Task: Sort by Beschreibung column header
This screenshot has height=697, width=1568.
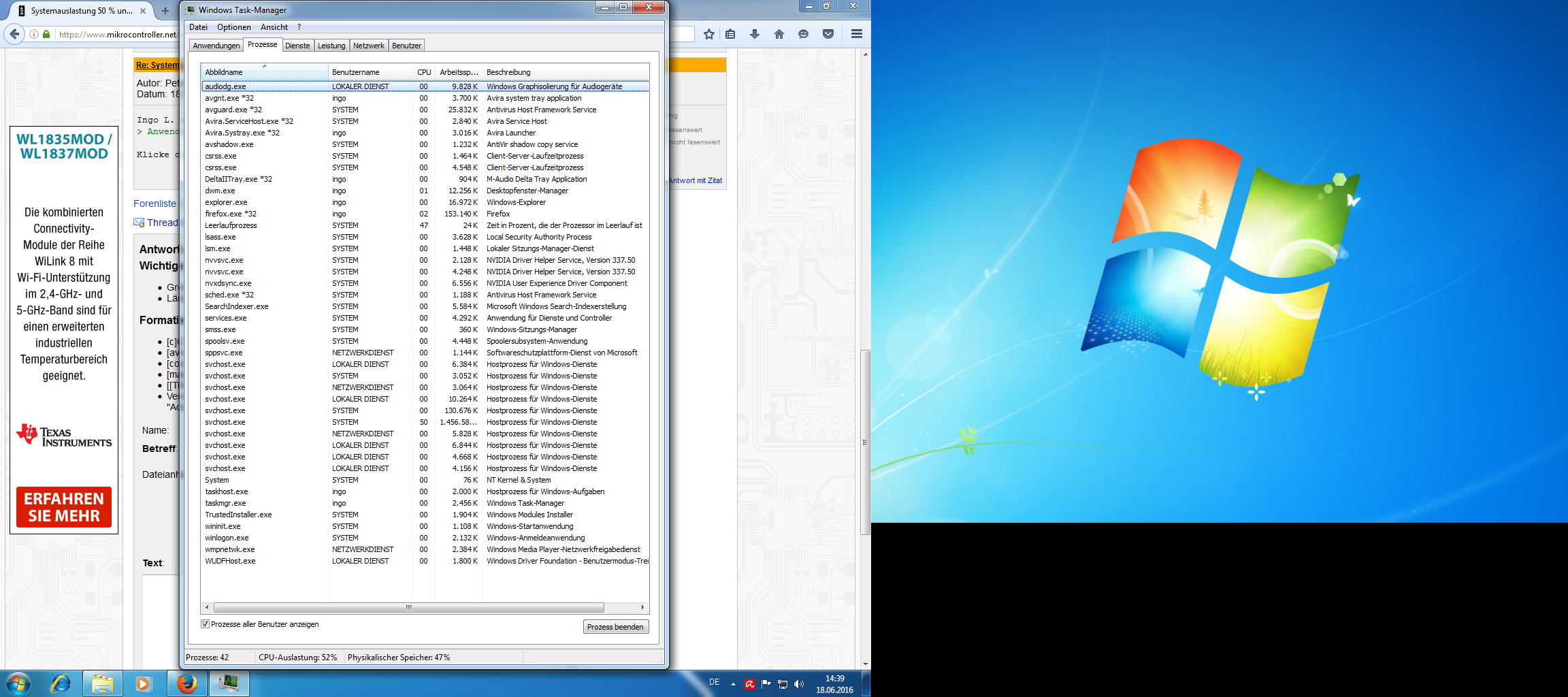Action: [566, 72]
